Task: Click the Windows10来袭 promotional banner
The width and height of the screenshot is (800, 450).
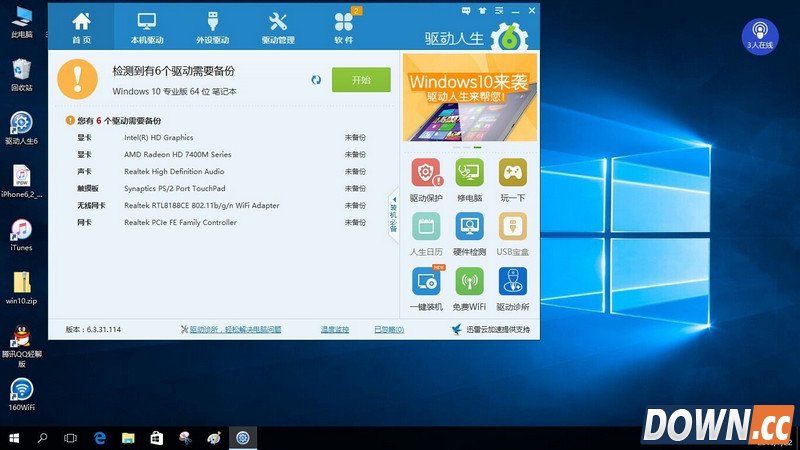Action: click(469, 98)
